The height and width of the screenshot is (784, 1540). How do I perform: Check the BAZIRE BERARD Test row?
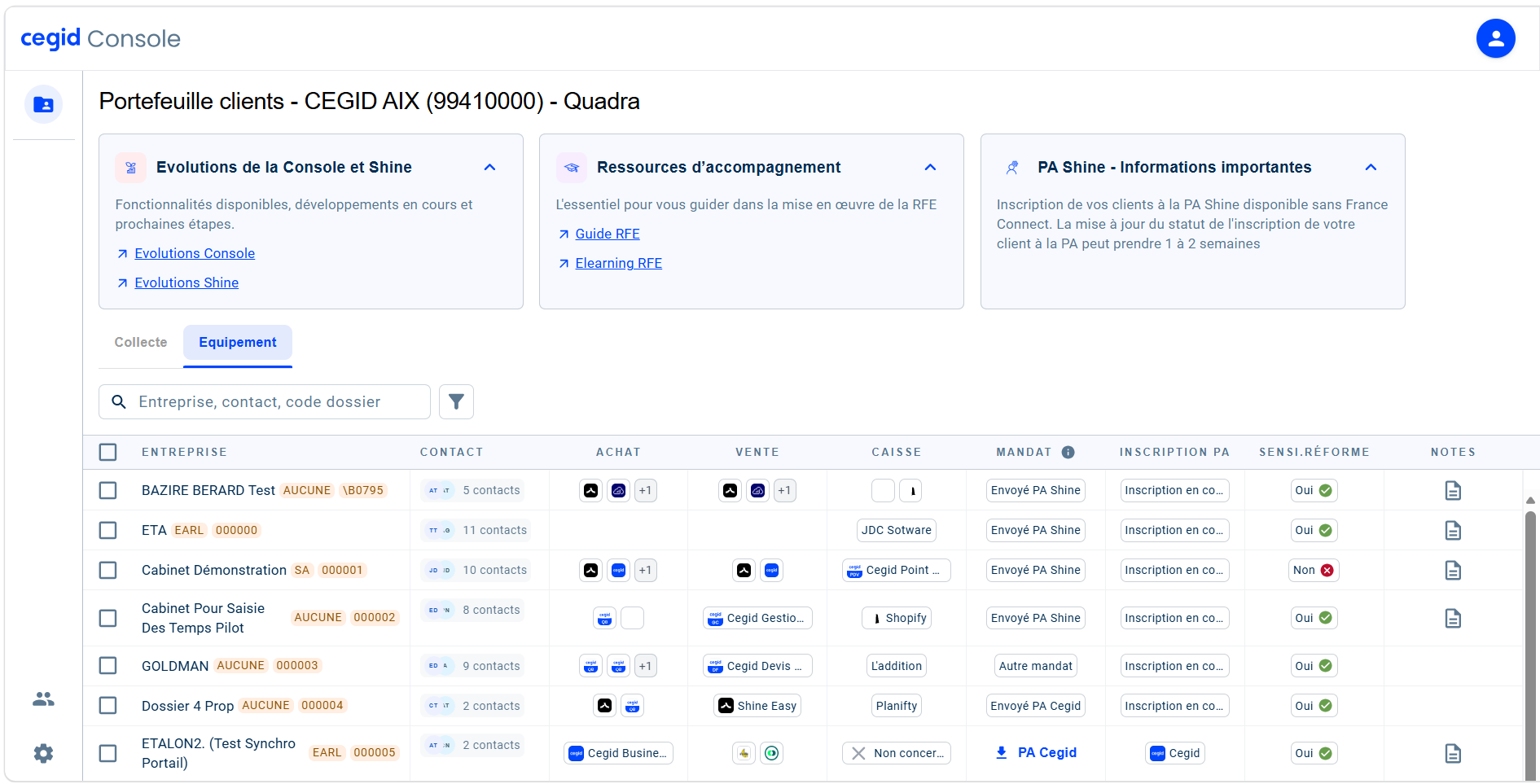coord(107,490)
